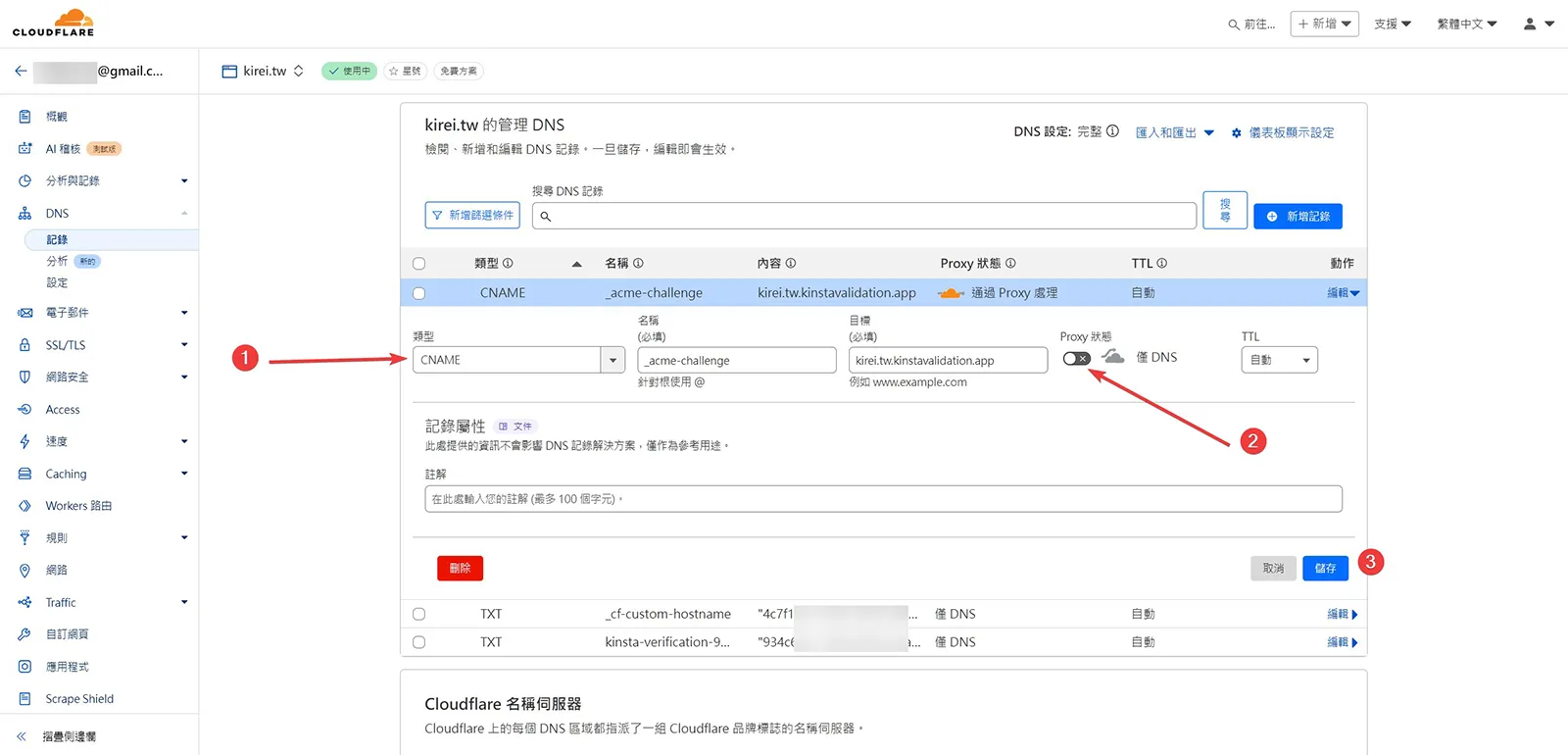Open the 匯入和匯出 dropdown
The height and width of the screenshot is (755, 1568).
[x=1175, y=132]
